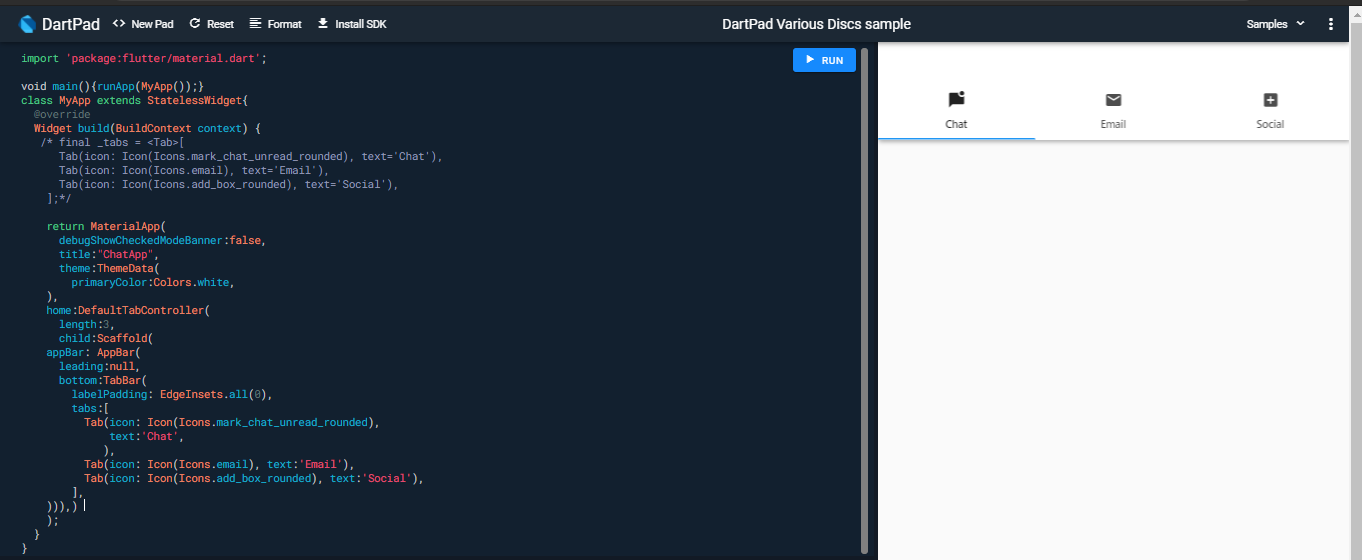The height and width of the screenshot is (560, 1362).
Task: Click the 'Widget build(BuildContext context)' line
Action: coord(147,129)
